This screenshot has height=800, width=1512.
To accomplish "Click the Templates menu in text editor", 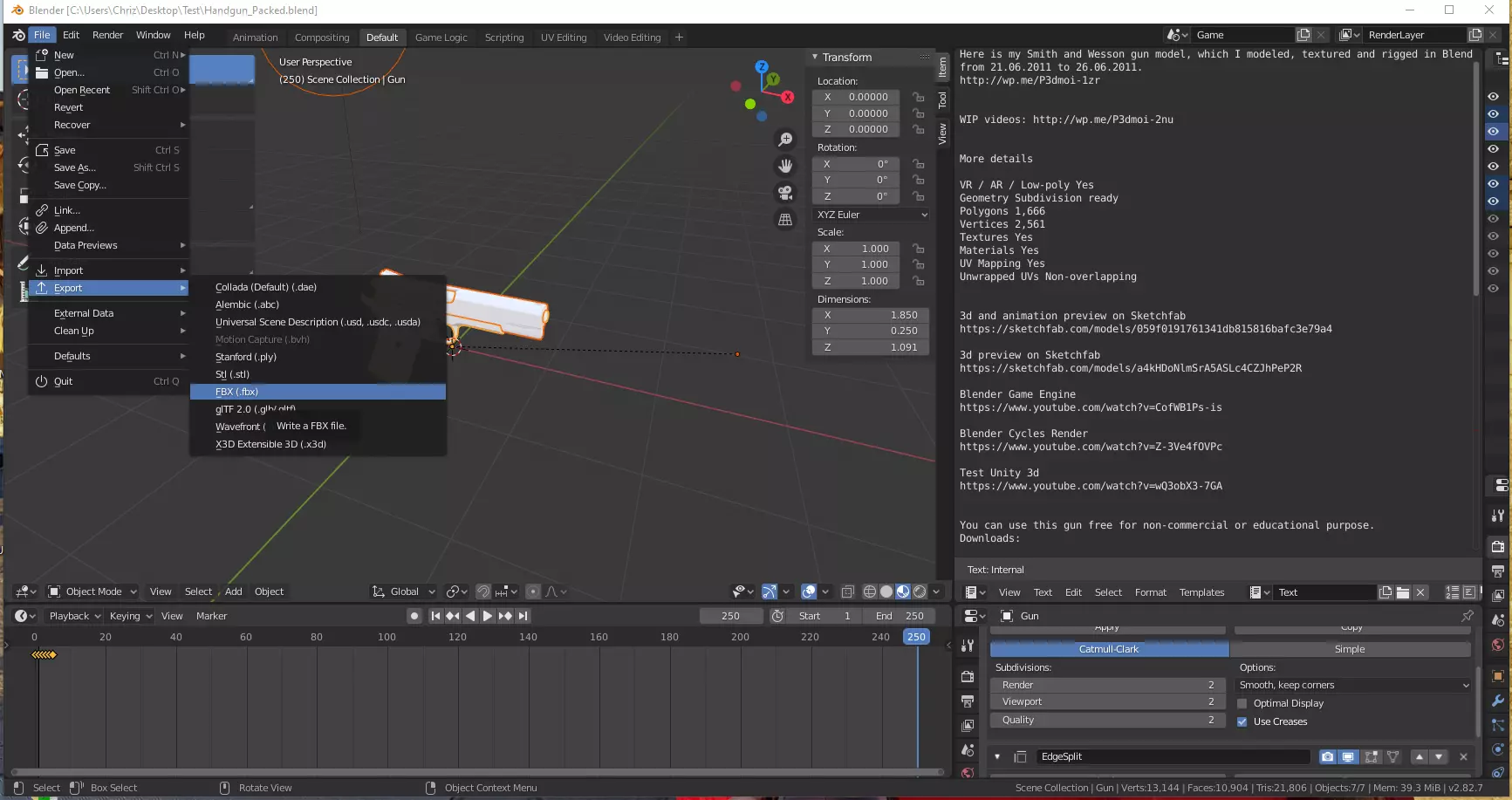I will [x=1201, y=592].
